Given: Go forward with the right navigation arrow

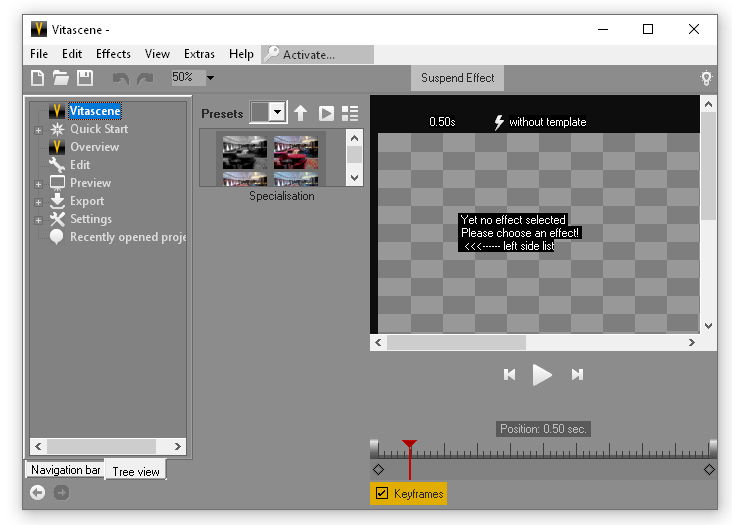Looking at the screenshot, I should (x=61, y=492).
